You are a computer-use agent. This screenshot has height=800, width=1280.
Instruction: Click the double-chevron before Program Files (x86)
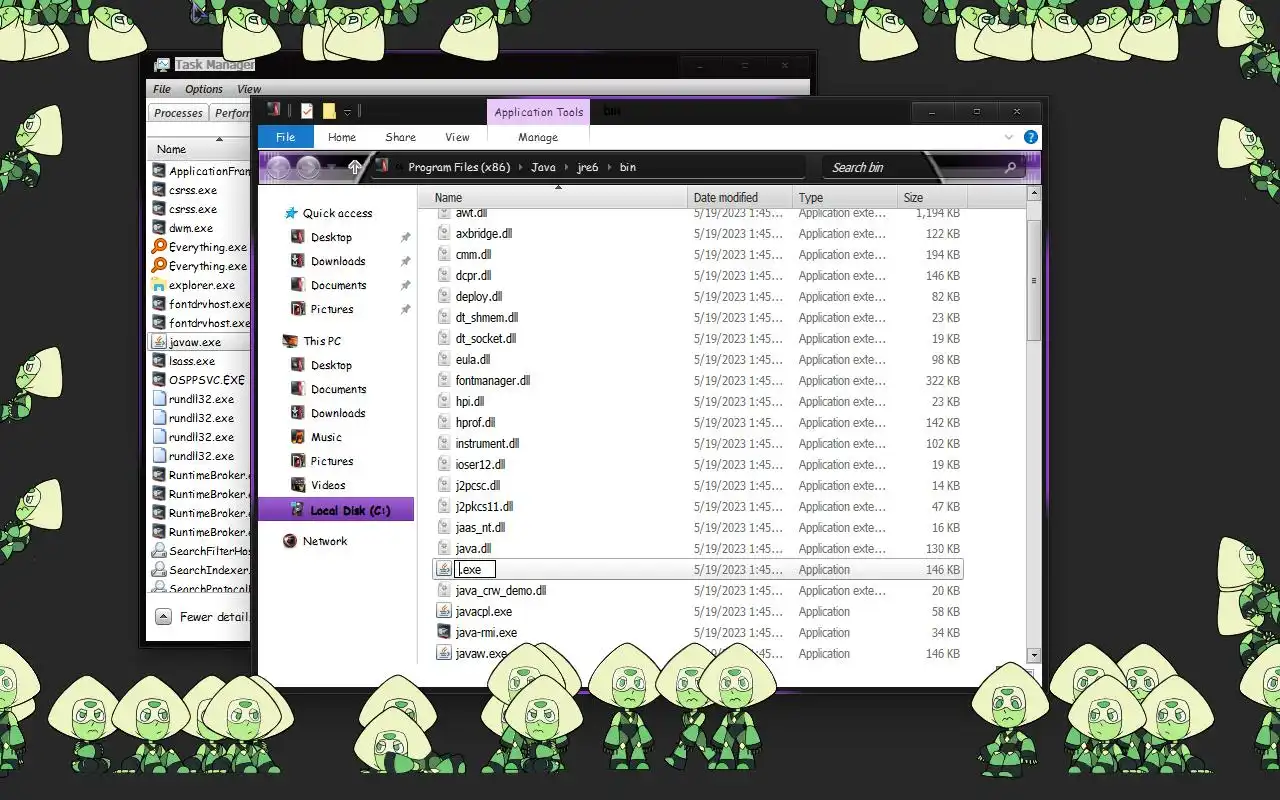pyautogui.click(x=398, y=167)
